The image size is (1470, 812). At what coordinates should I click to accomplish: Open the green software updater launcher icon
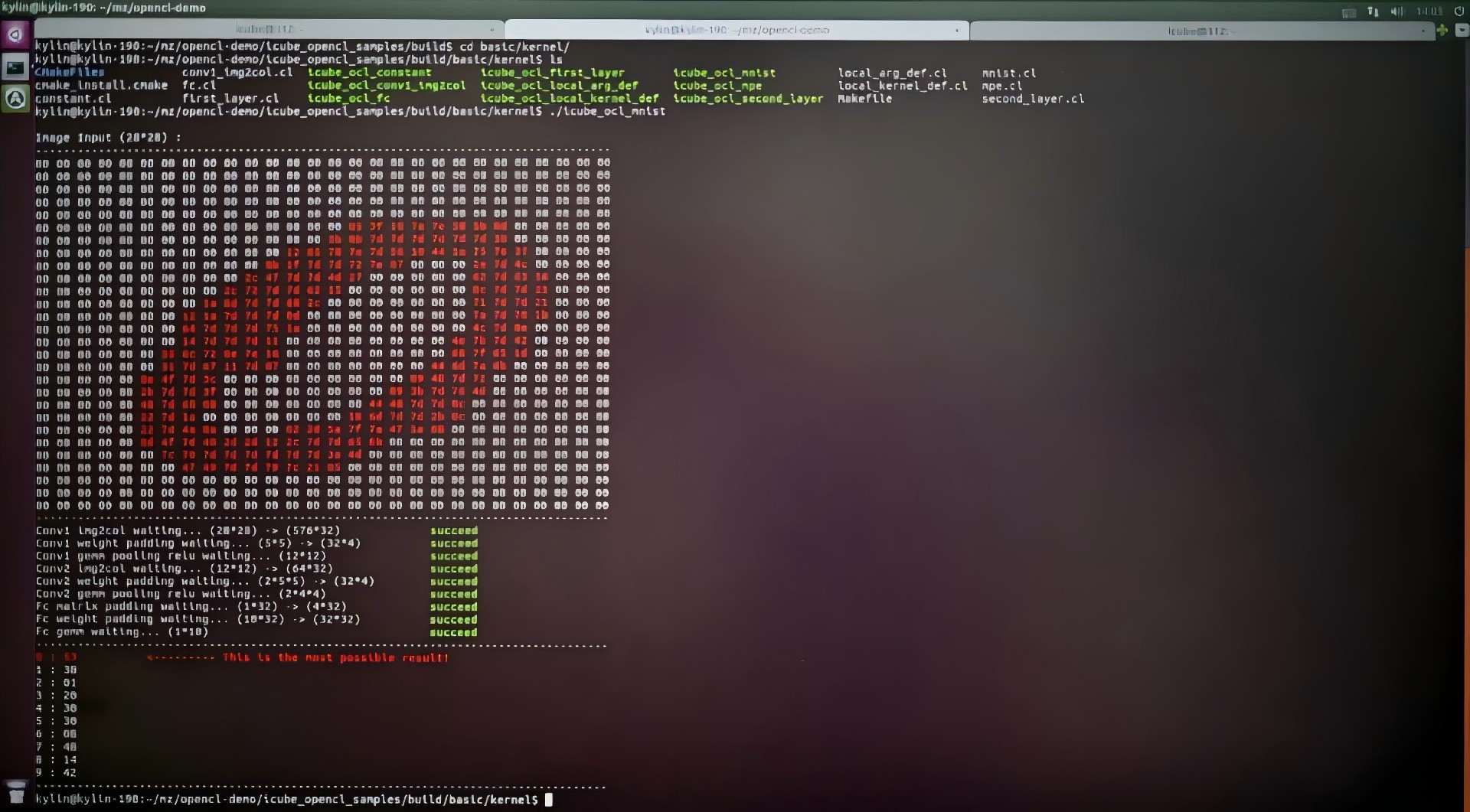15,99
